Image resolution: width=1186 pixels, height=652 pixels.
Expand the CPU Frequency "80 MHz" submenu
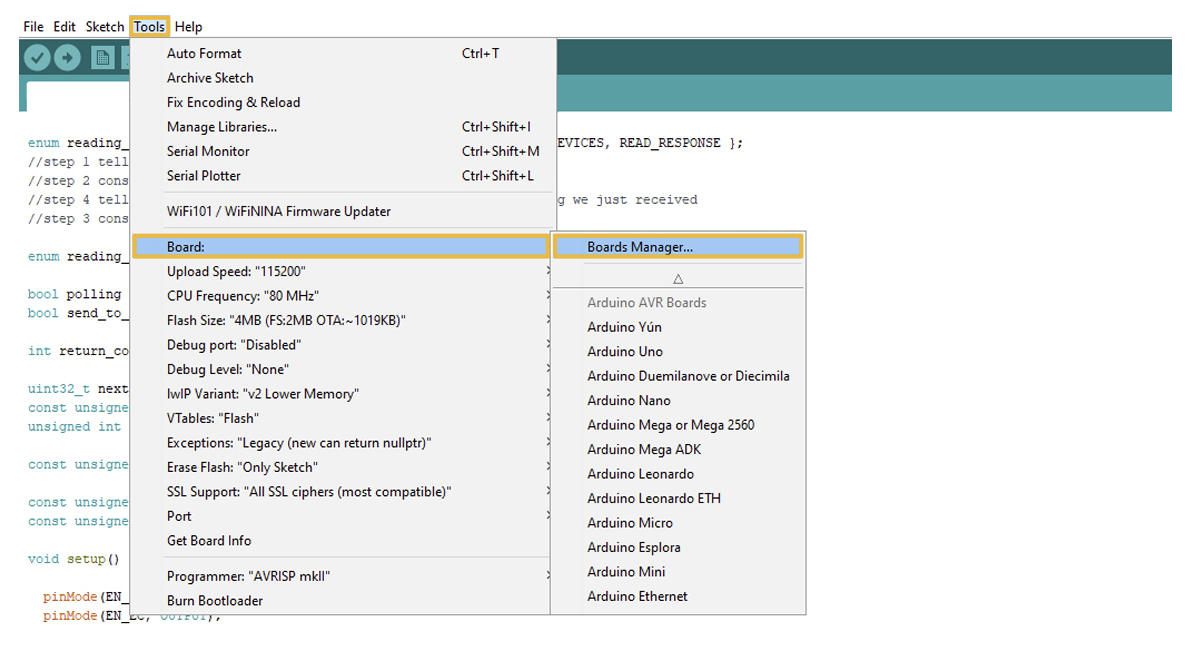(x=343, y=296)
